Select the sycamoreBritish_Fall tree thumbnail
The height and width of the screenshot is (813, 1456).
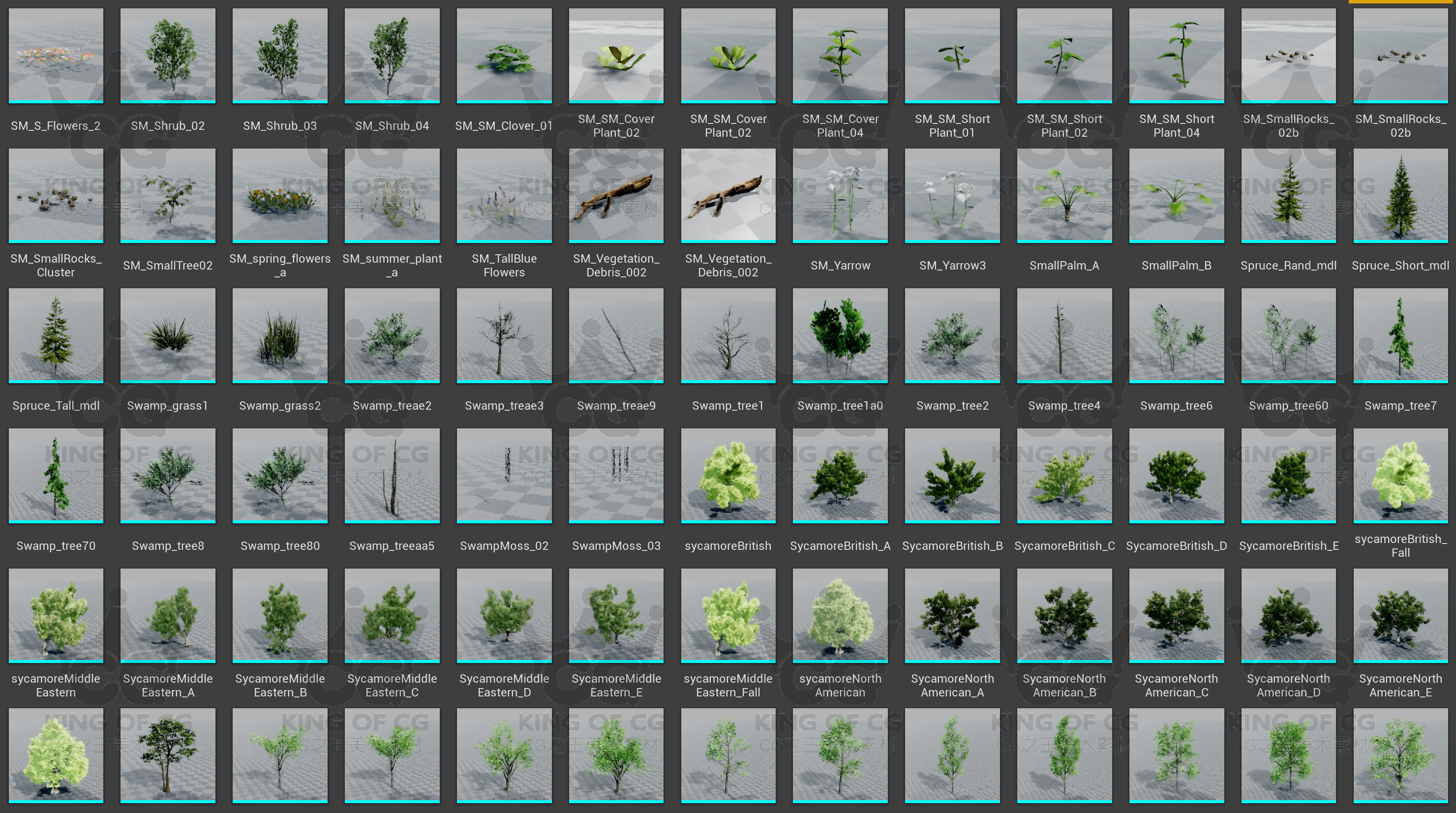[1400, 476]
